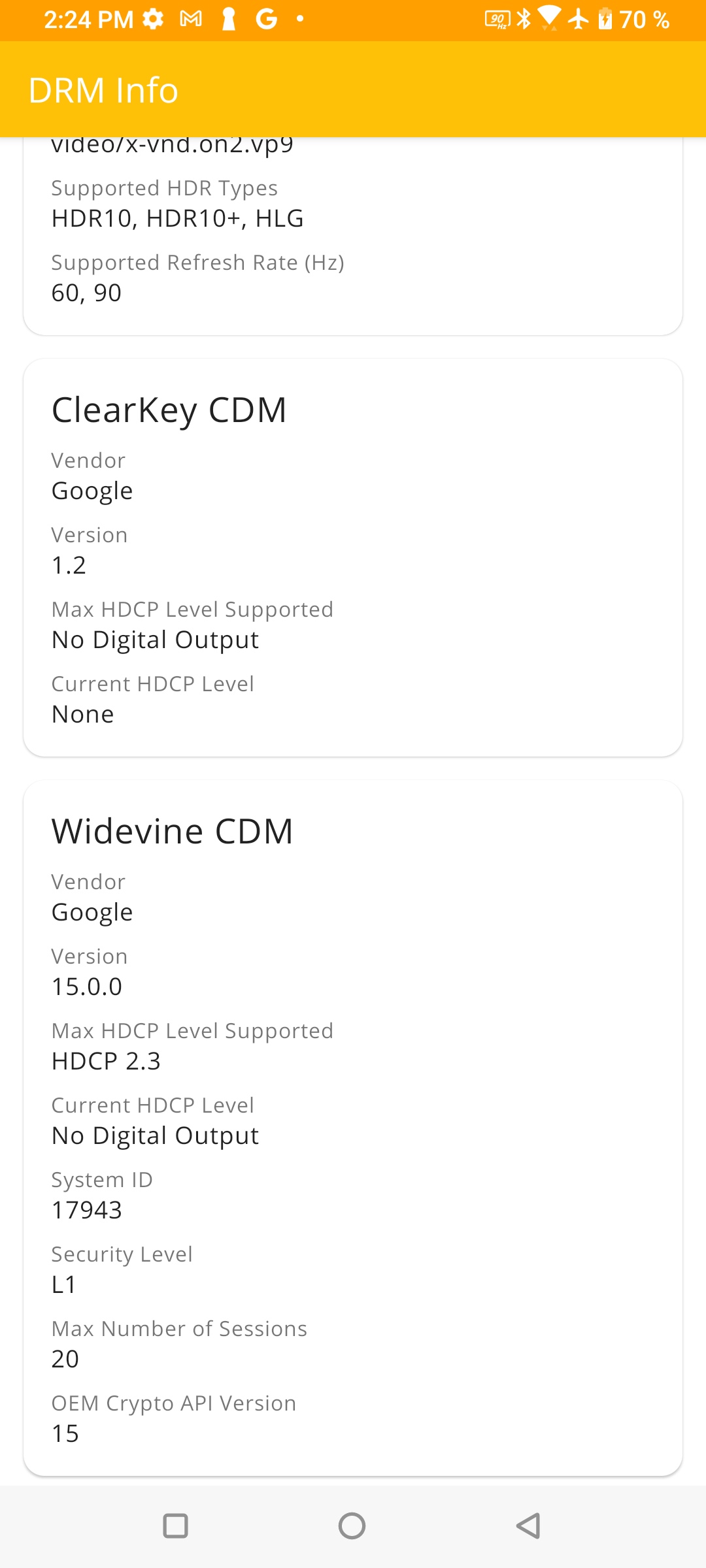Tap Widevine Security Level value L1
The height and width of the screenshot is (1568, 706).
(x=64, y=1284)
